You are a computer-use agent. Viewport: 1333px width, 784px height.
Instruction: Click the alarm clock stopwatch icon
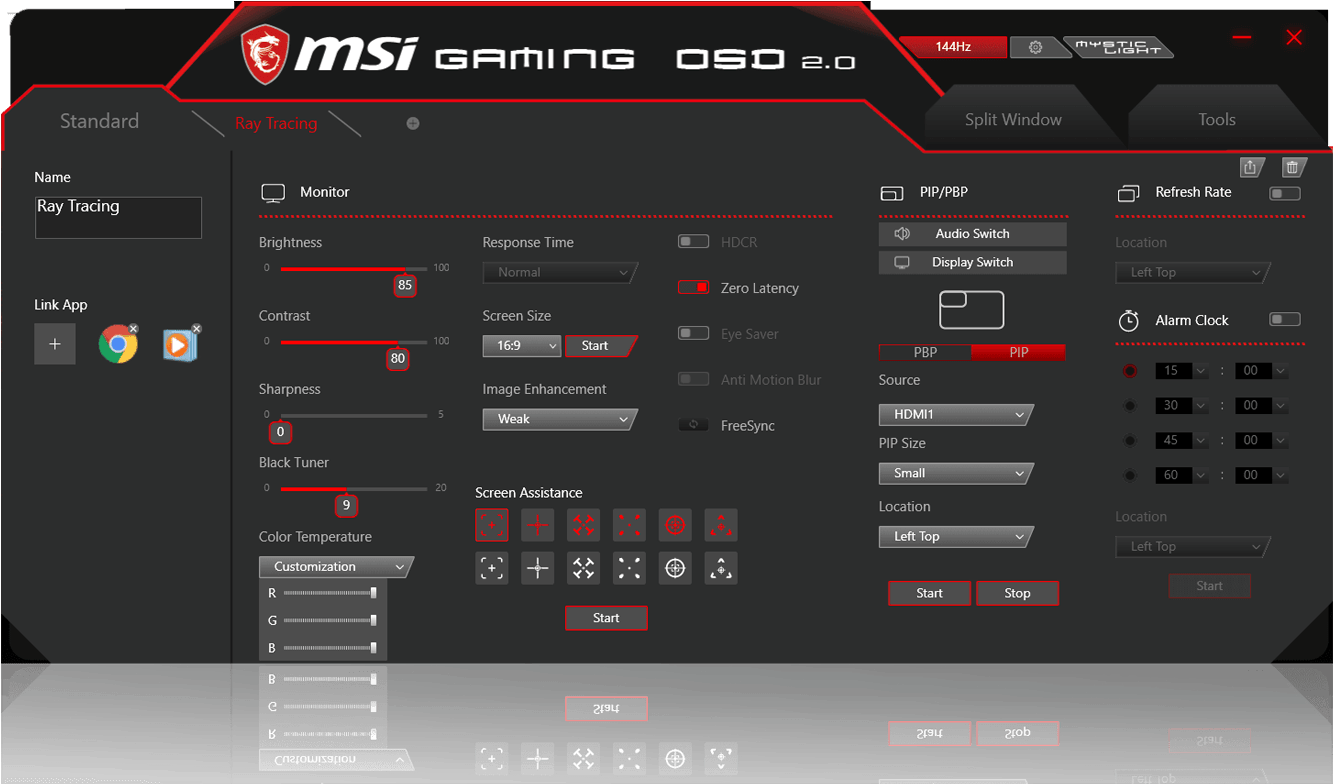click(x=1129, y=320)
